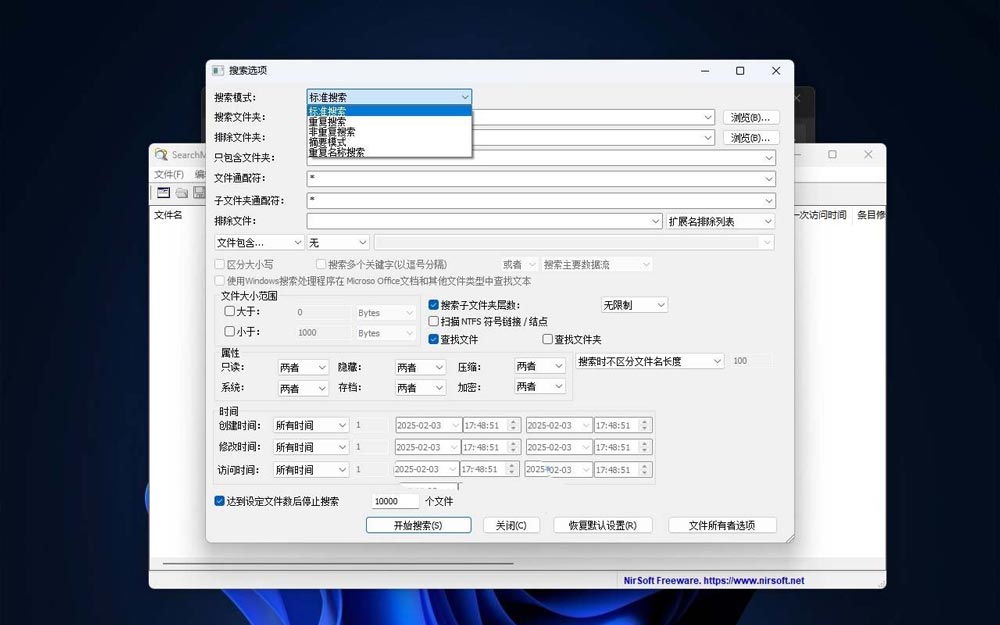Open the 文件包含... dropdown
Screen dimensions: 1000x625
(259, 242)
